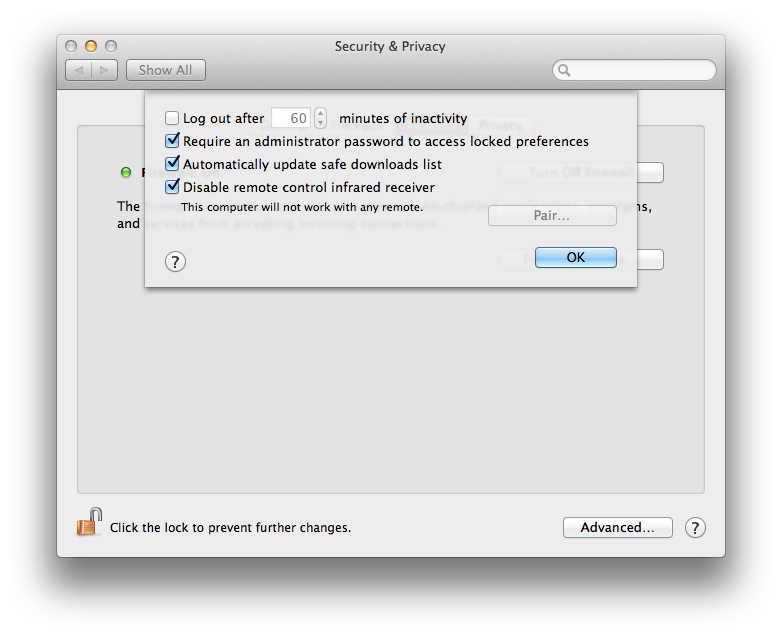Click the search field in toolbar

(x=634, y=70)
